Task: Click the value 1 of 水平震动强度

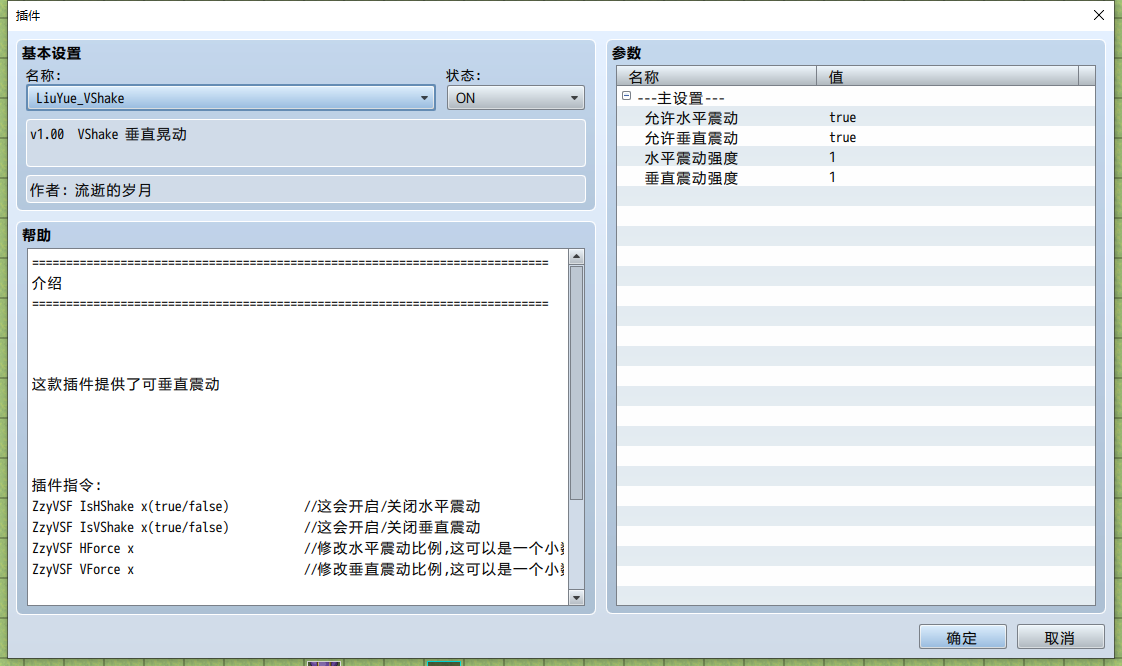Action: 832,157
